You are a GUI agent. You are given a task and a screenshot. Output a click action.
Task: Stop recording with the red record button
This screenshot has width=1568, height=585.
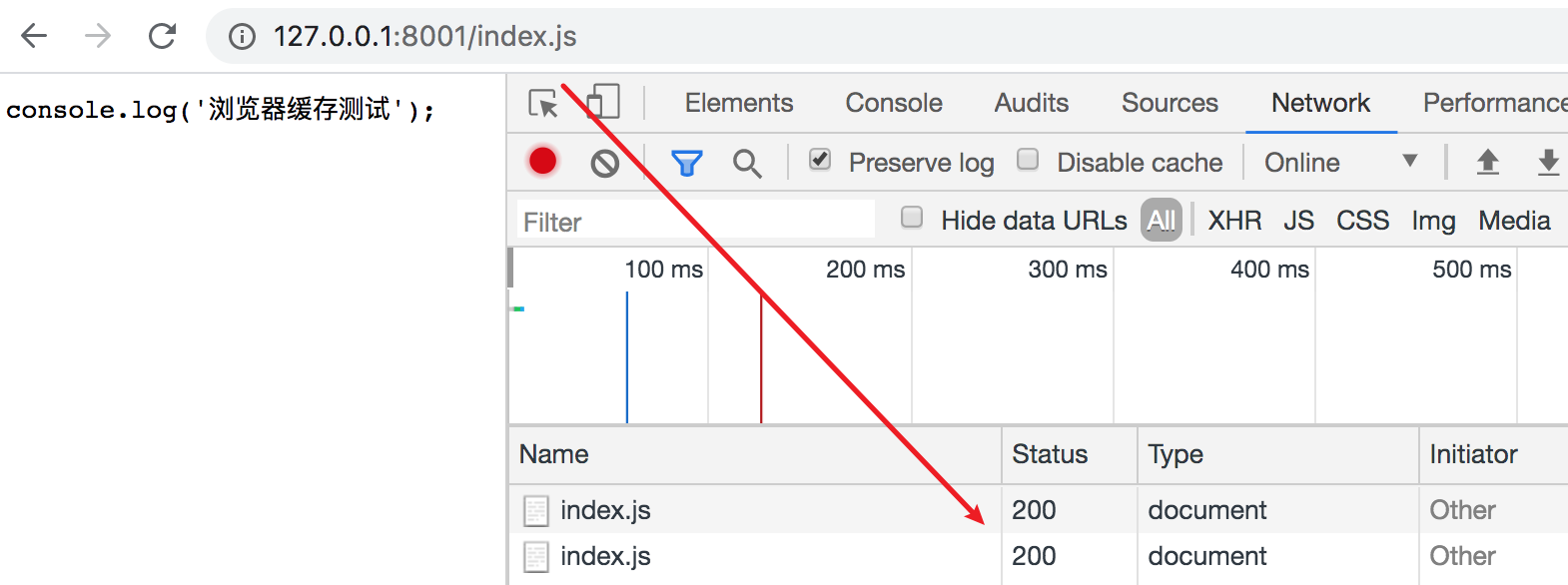pos(542,161)
